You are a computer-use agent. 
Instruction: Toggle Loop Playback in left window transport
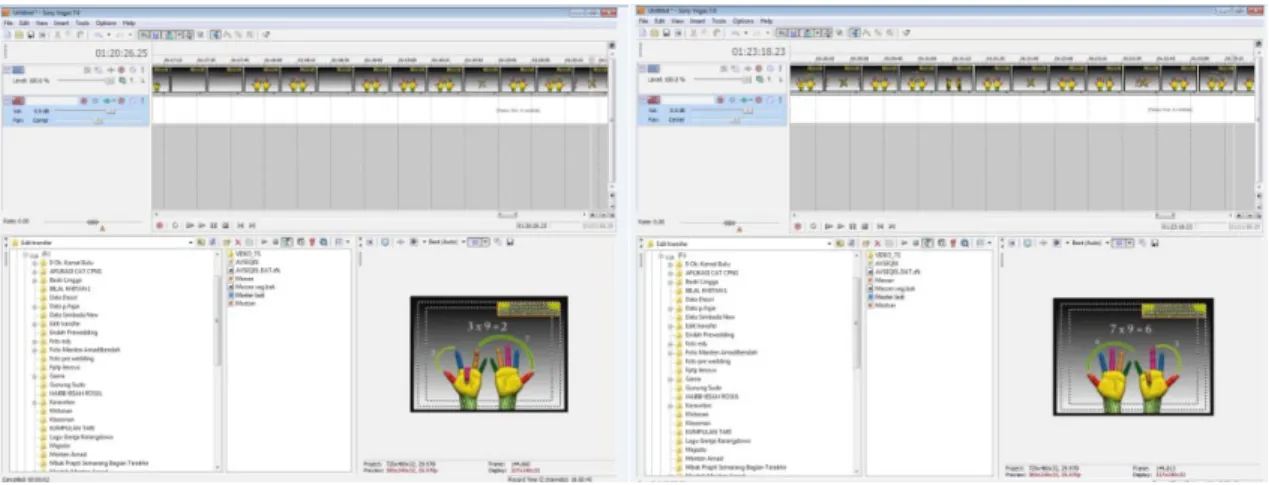coord(175,225)
